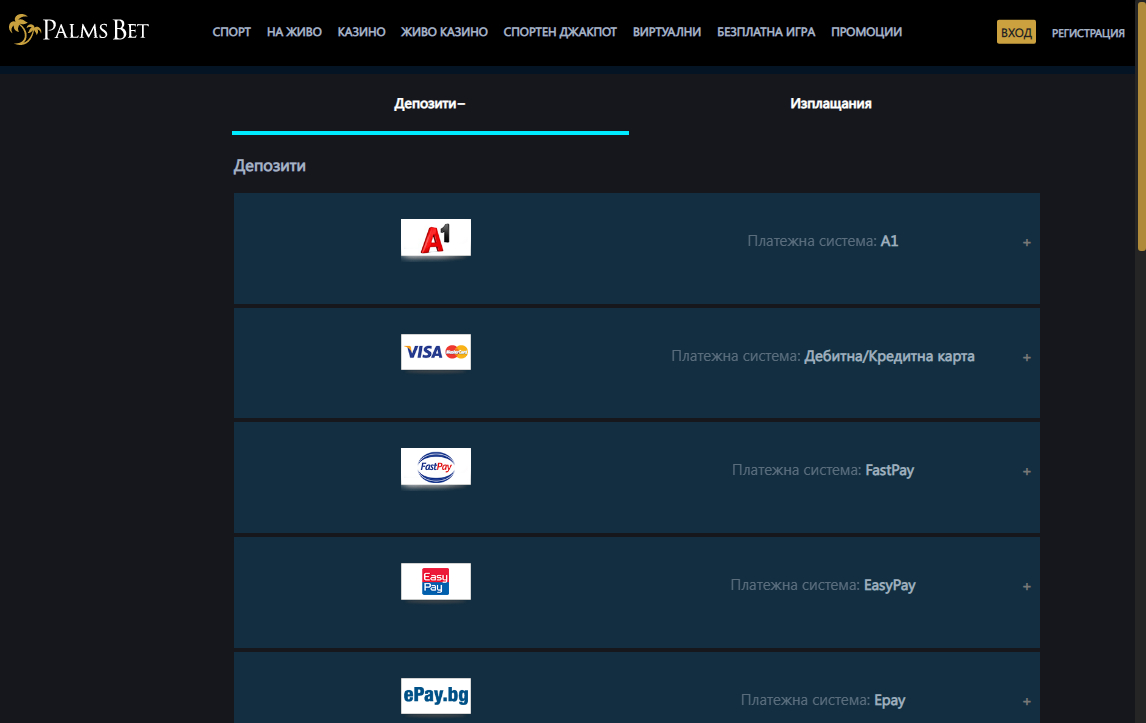Open the НА ЖИВО menu
This screenshot has height=723, width=1146.
294,32
